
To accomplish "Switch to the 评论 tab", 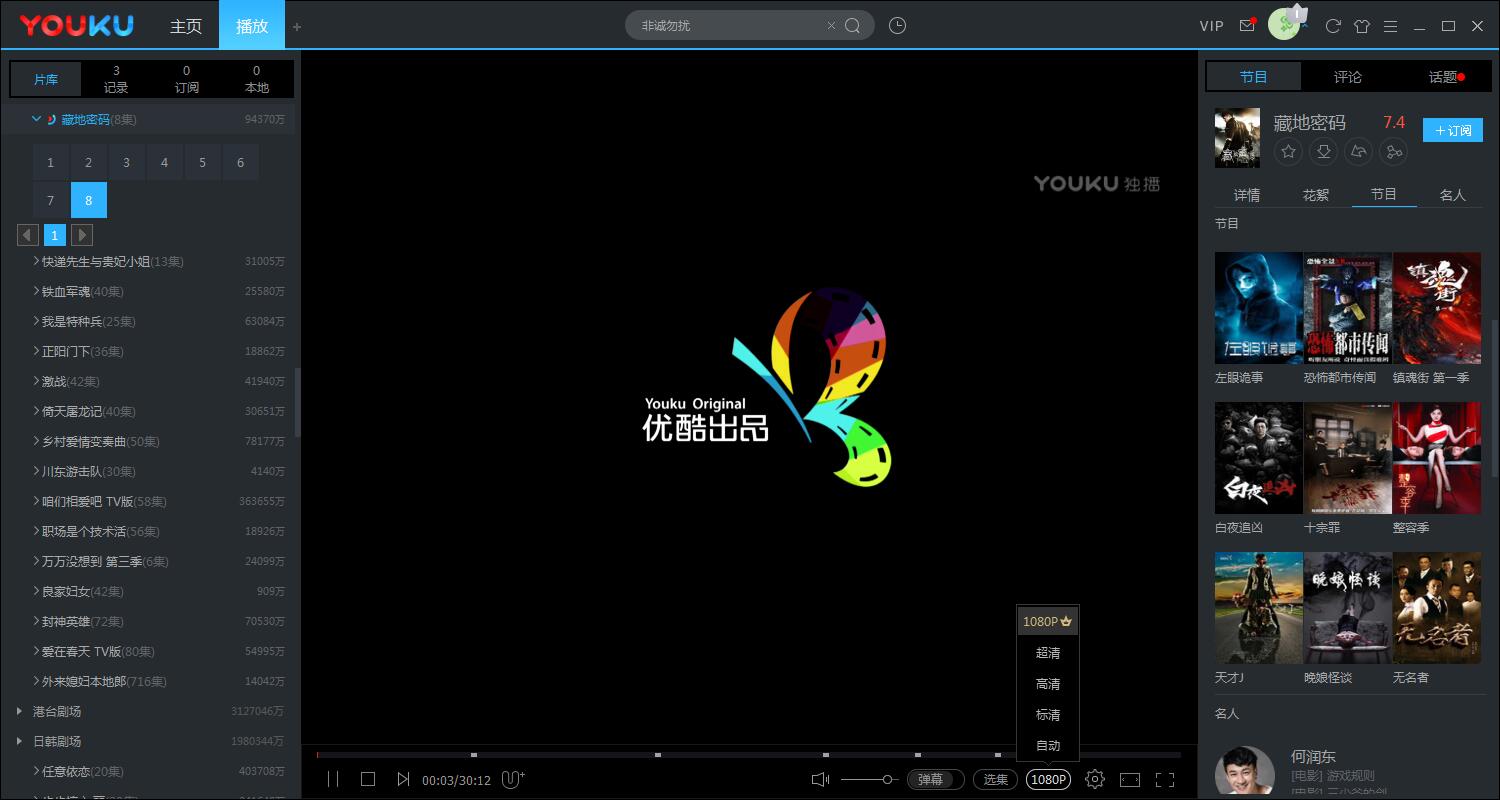I will pos(1348,76).
